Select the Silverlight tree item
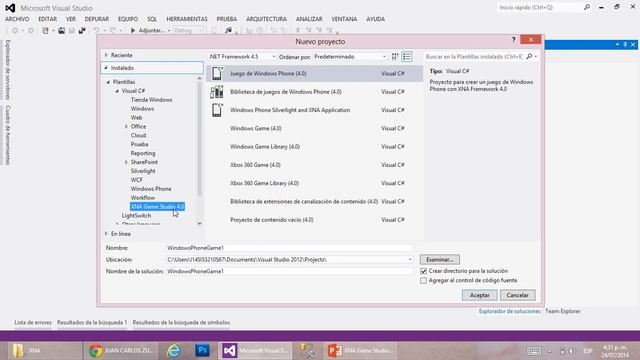Image resolution: width=640 pixels, height=360 pixels. (143, 171)
